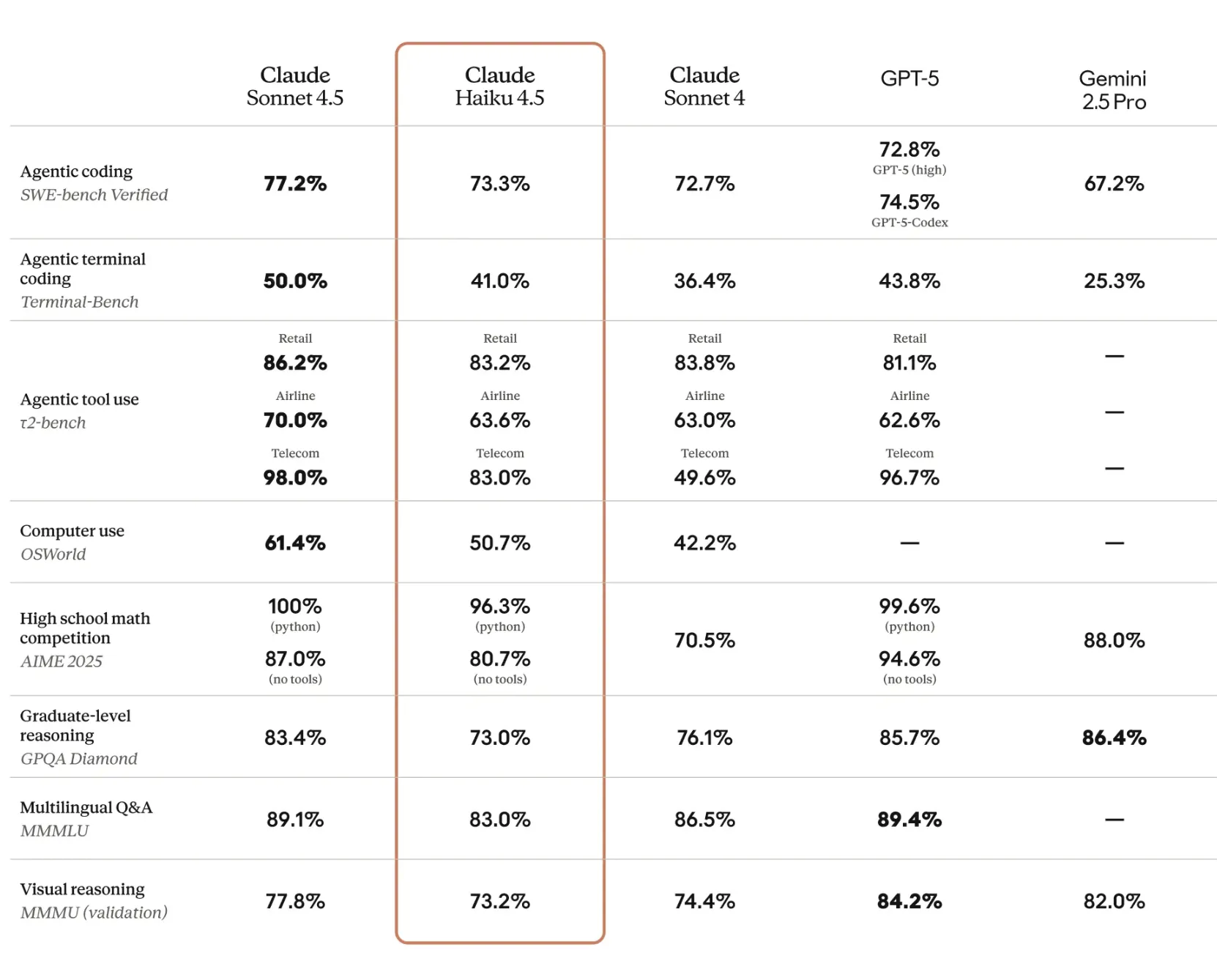The width and height of the screenshot is (1217, 980).
Task: Click the Multilingual Q&A row label
Action: click(x=86, y=808)
